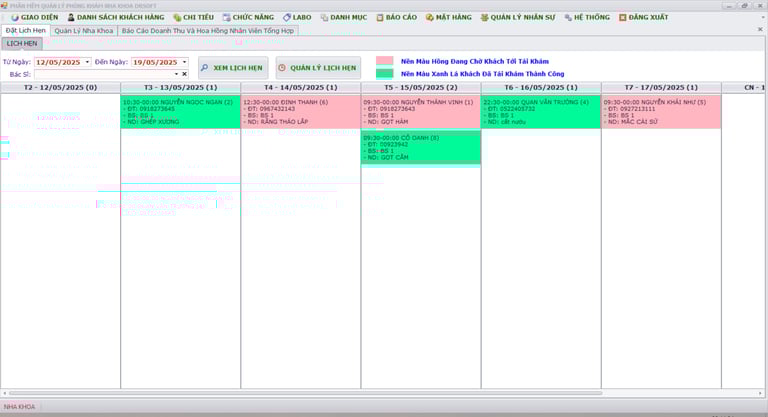This screenshot has height=417, width=768.
Task: Expand the Đến Ngày date picker arrow
Action: tap(184, 62)
